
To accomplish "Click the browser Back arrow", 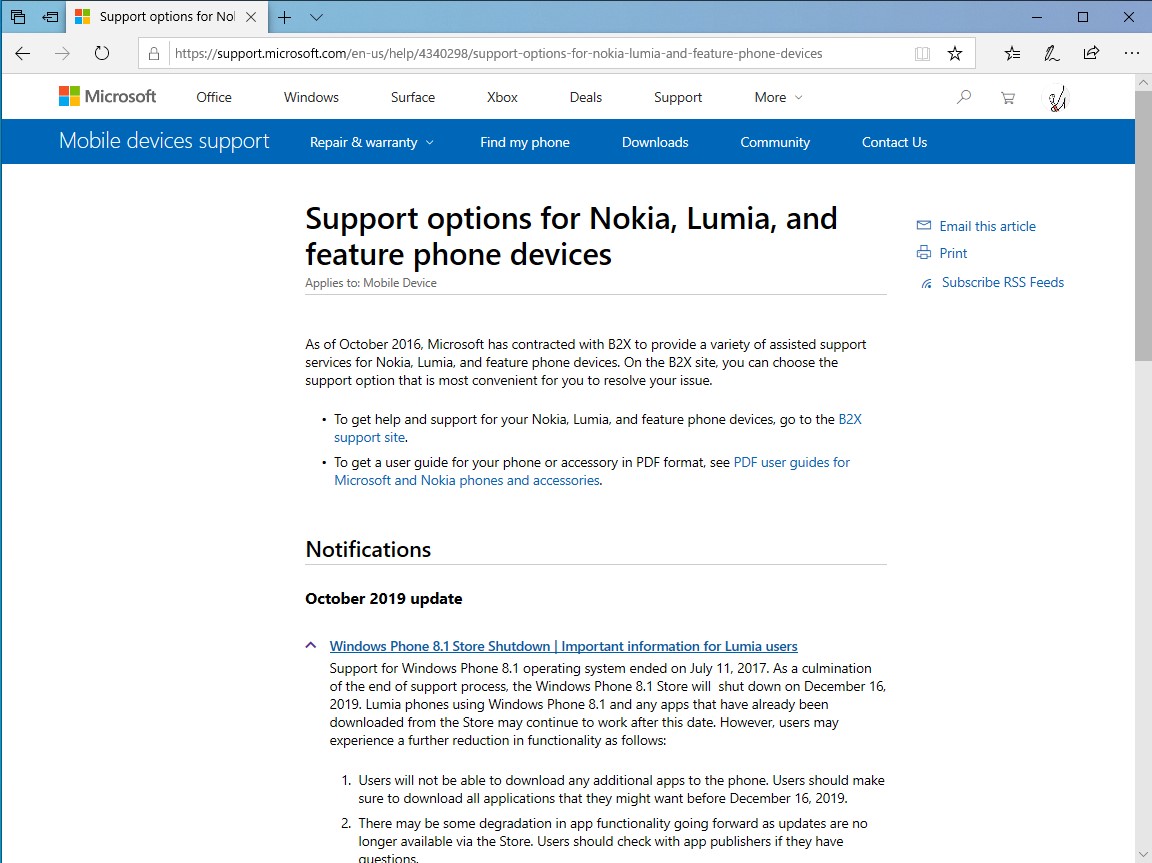I will (x=23, y=54).
